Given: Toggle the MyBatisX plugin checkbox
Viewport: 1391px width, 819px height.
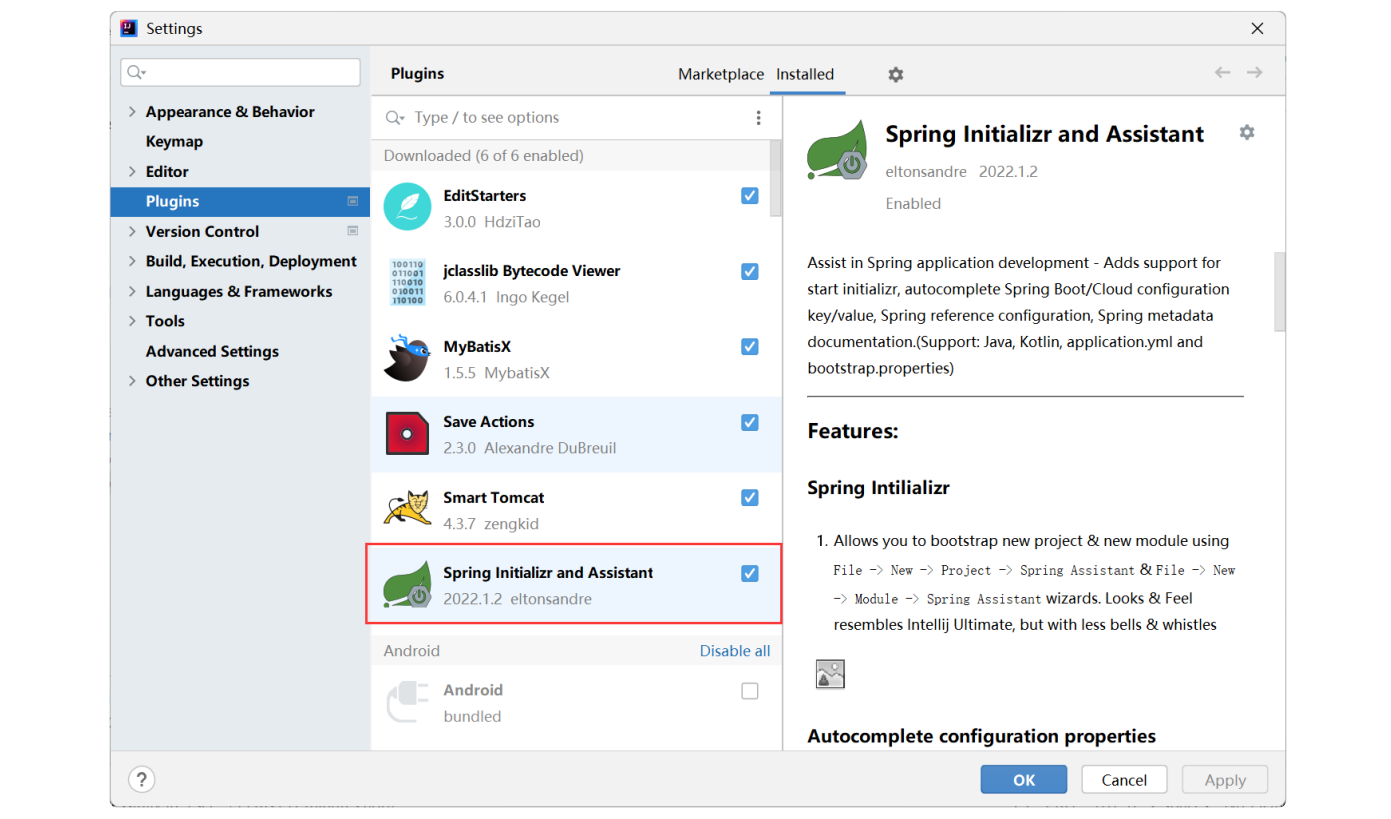Looking at the screenshot, I should pos(750,347).
